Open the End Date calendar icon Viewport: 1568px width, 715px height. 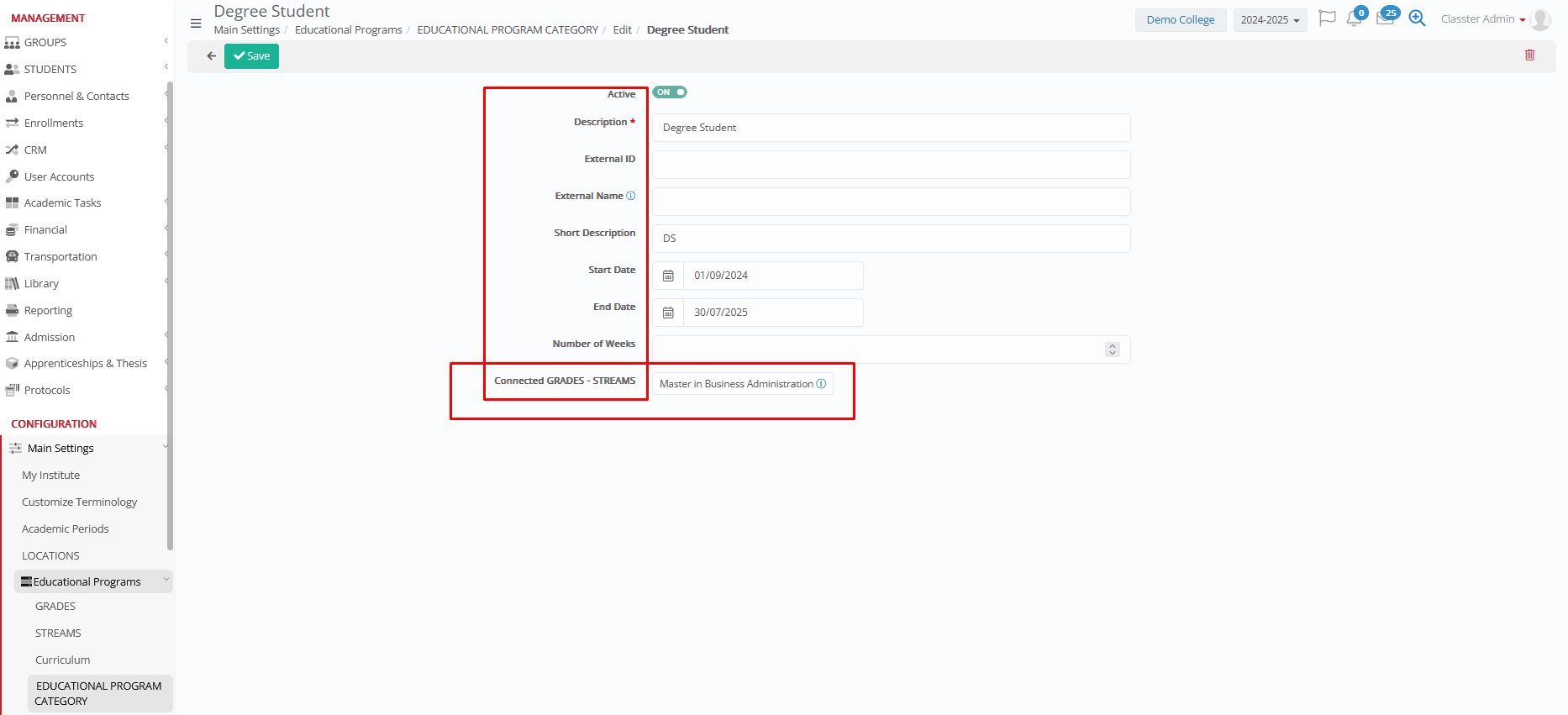click(668, 313)
